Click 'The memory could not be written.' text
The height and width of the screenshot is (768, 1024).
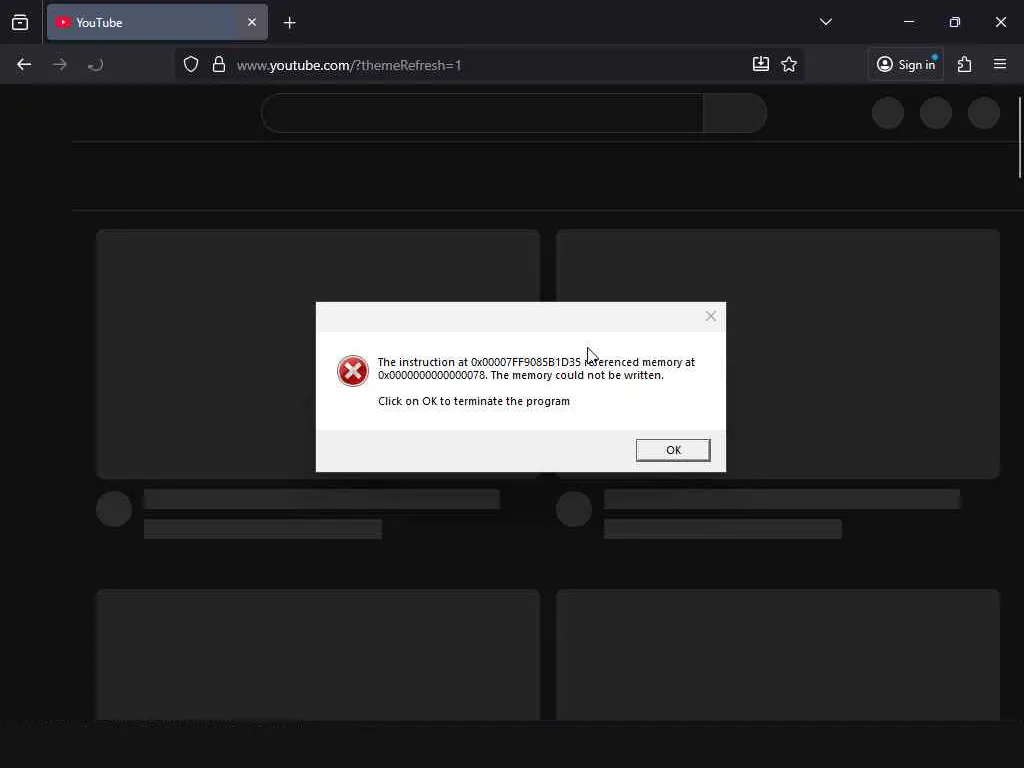[x=577, y=375]
